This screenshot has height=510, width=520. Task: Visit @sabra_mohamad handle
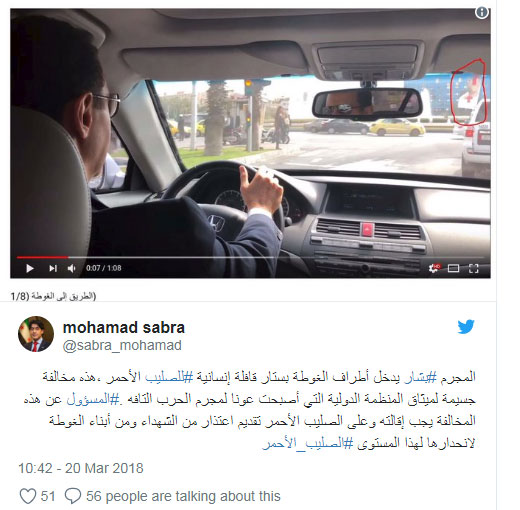pyautogui.click(x=122, y=345)
